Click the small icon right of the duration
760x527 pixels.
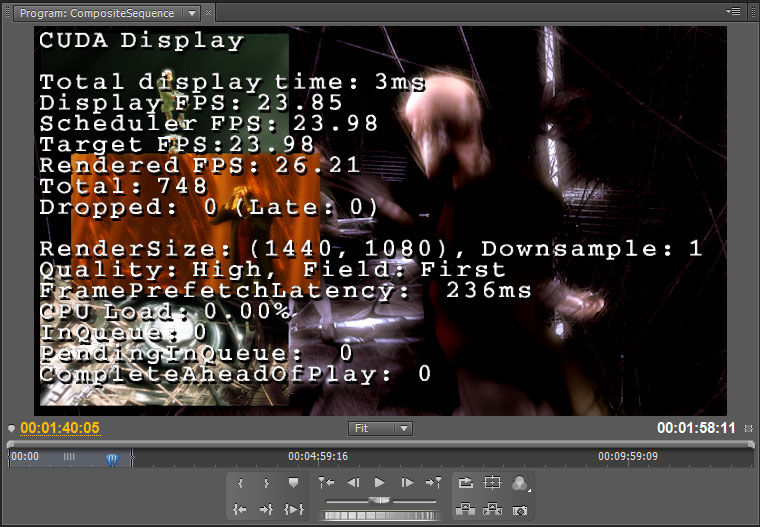[748, 429]
